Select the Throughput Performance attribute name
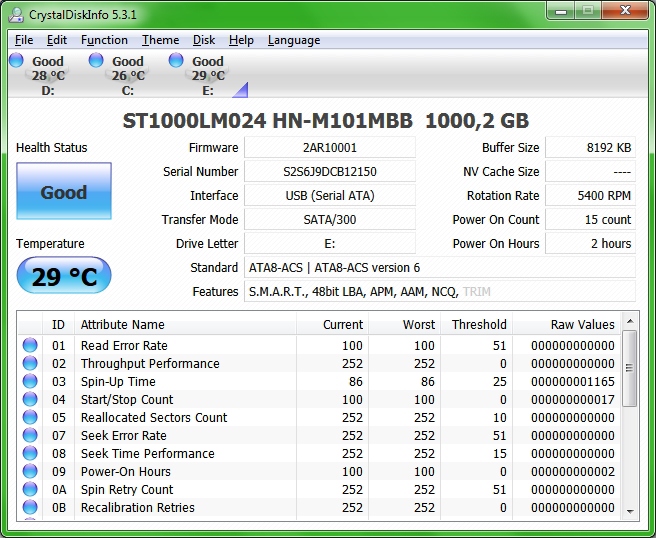This screenshot has width=656, height=538. [150, 364]
